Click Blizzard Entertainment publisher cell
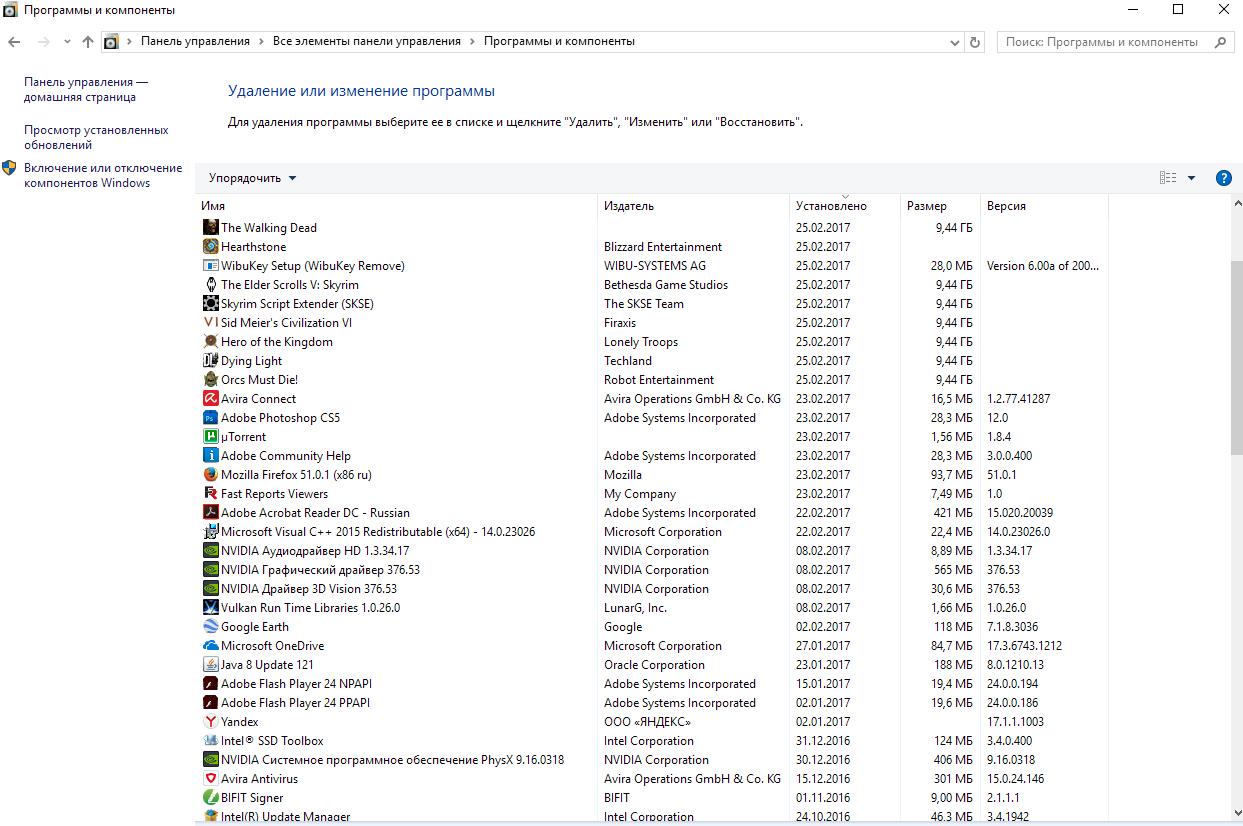 tap(663, 247)
